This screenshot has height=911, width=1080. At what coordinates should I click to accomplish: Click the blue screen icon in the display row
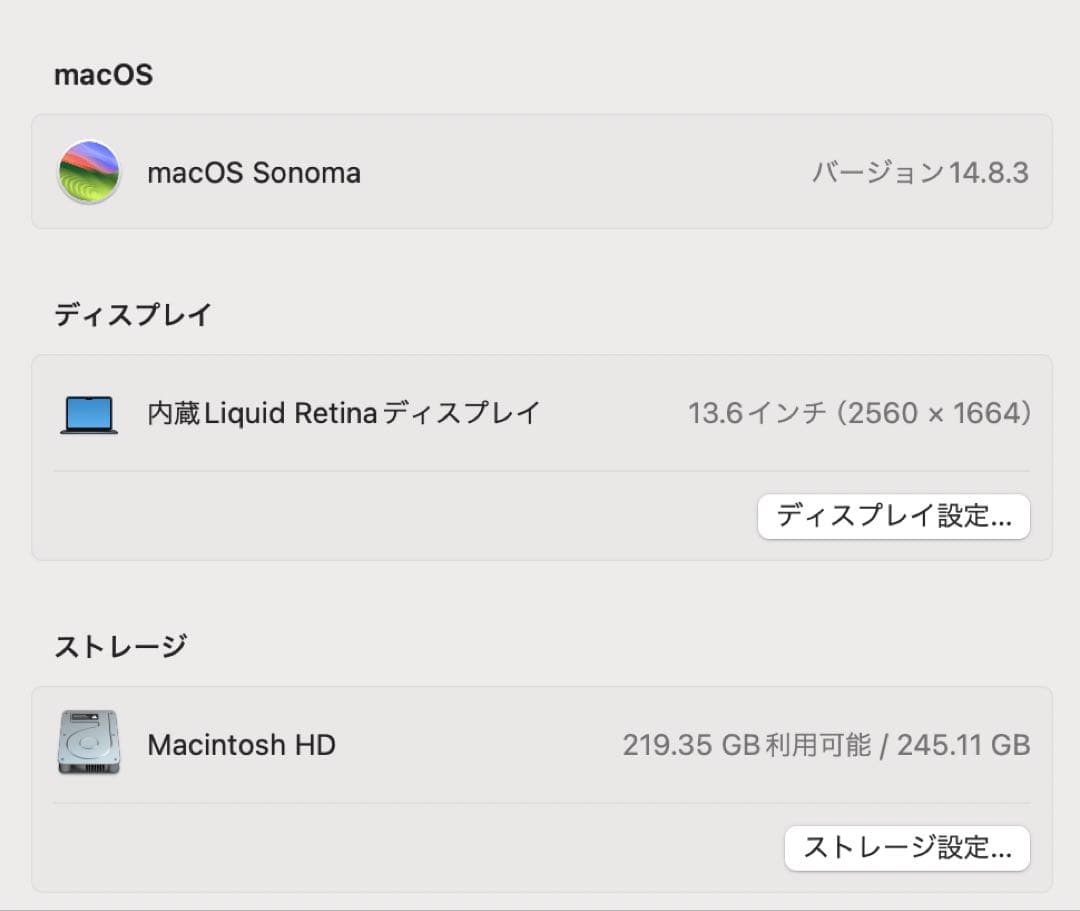(88, 412)
